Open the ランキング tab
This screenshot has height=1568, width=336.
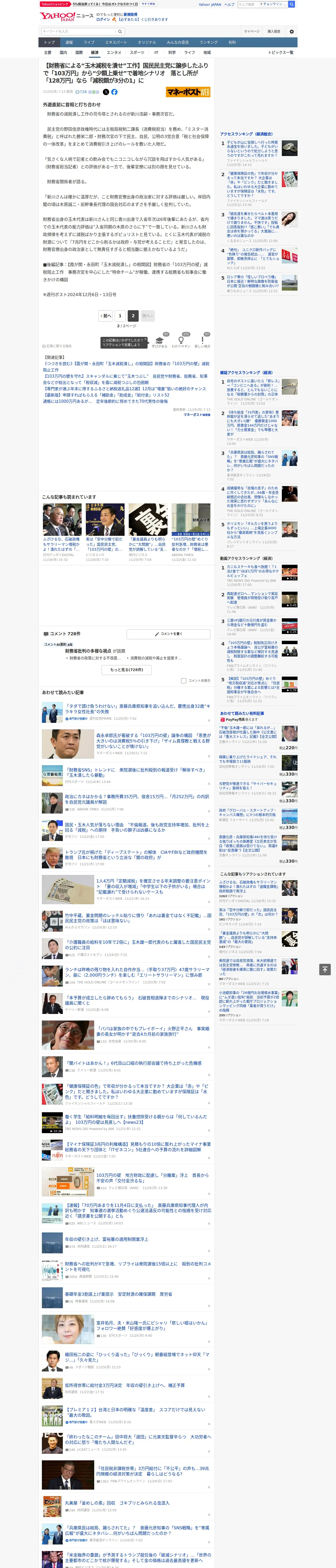point(209,43)
